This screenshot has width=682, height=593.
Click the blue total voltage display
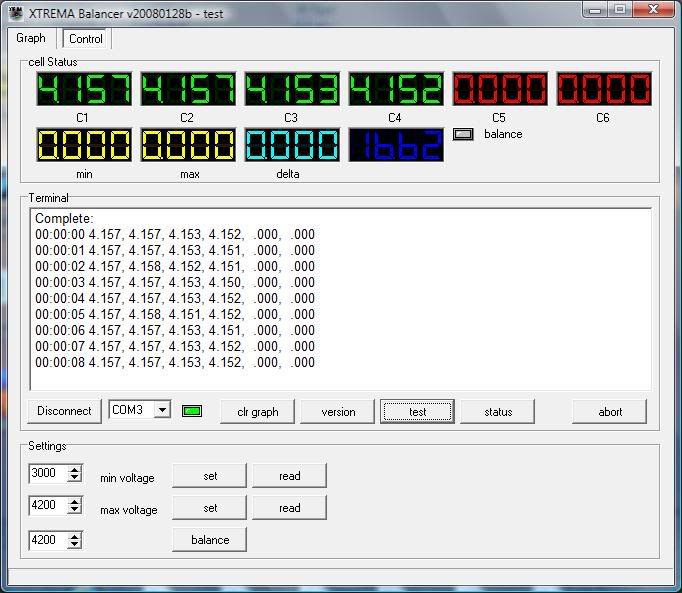point(395,146)
